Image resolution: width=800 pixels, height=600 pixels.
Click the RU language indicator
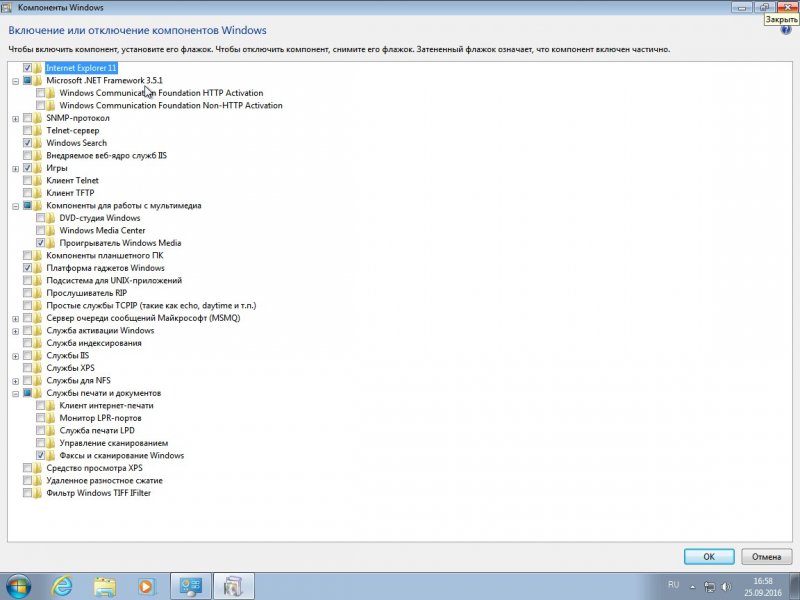pyautogui.click(x=673, y=585)
